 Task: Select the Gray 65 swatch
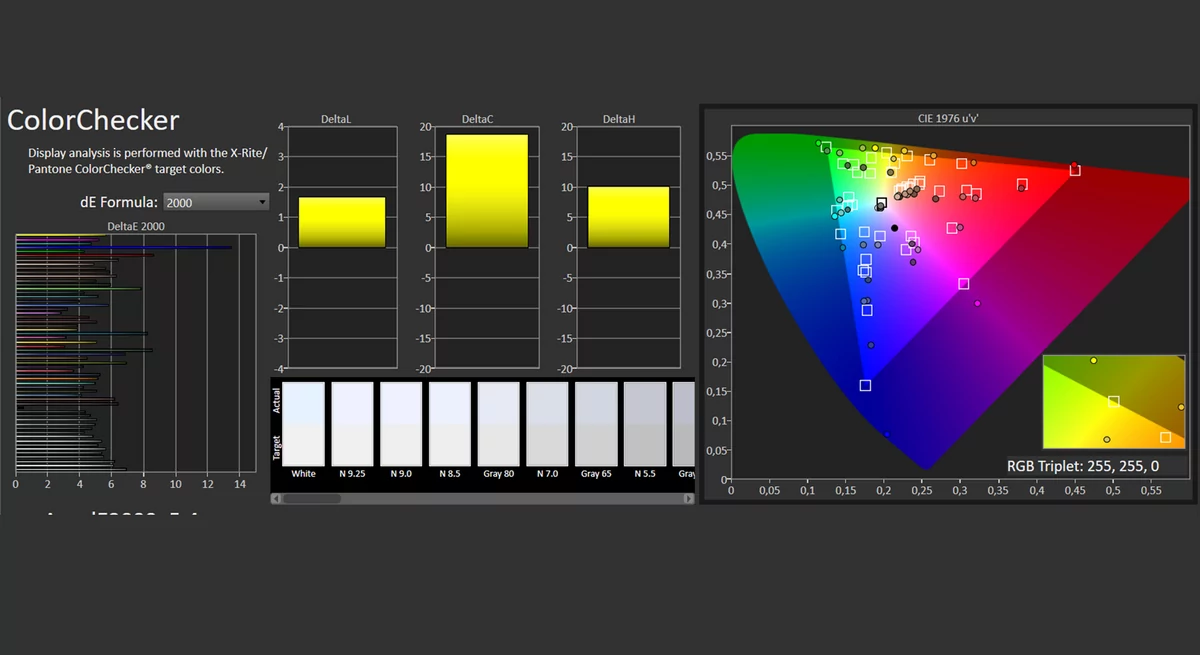tap(596, 424)
